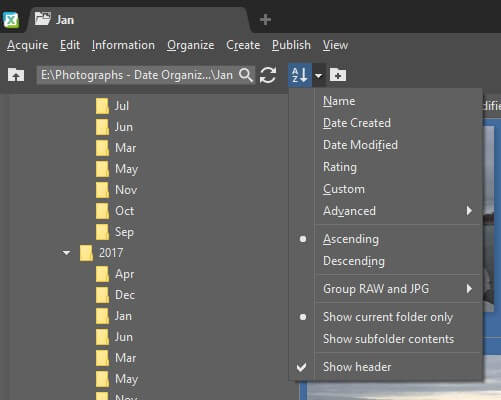This screenshot has width=501, height=400.
Task: Click the green X application icon
Action: [11, 20]
